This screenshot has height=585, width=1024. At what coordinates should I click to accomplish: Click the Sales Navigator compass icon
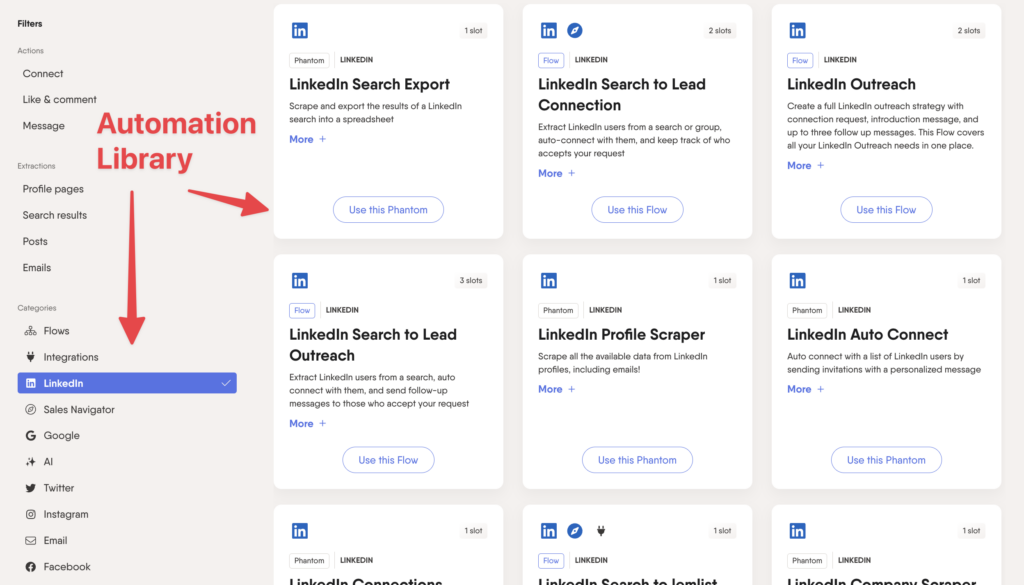31,409
